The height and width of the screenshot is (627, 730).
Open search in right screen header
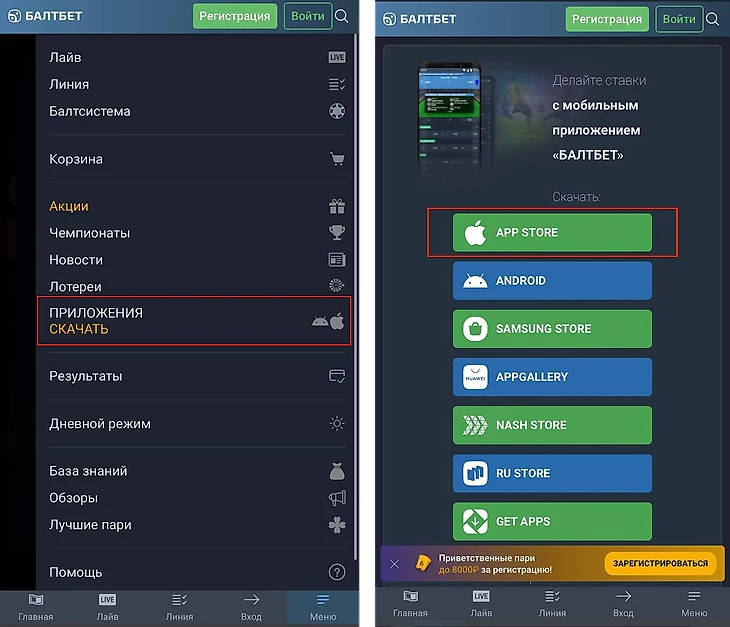(x=713, y=19)
